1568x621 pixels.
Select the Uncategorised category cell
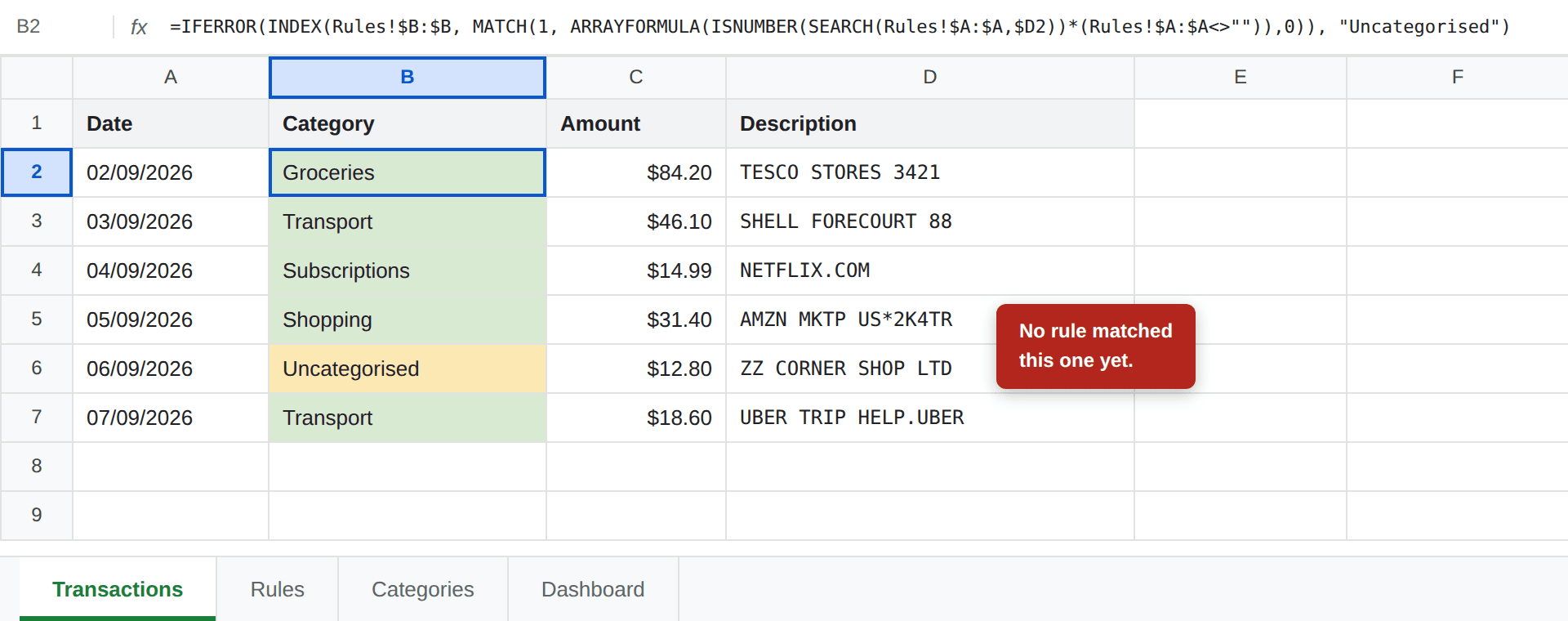408,369
